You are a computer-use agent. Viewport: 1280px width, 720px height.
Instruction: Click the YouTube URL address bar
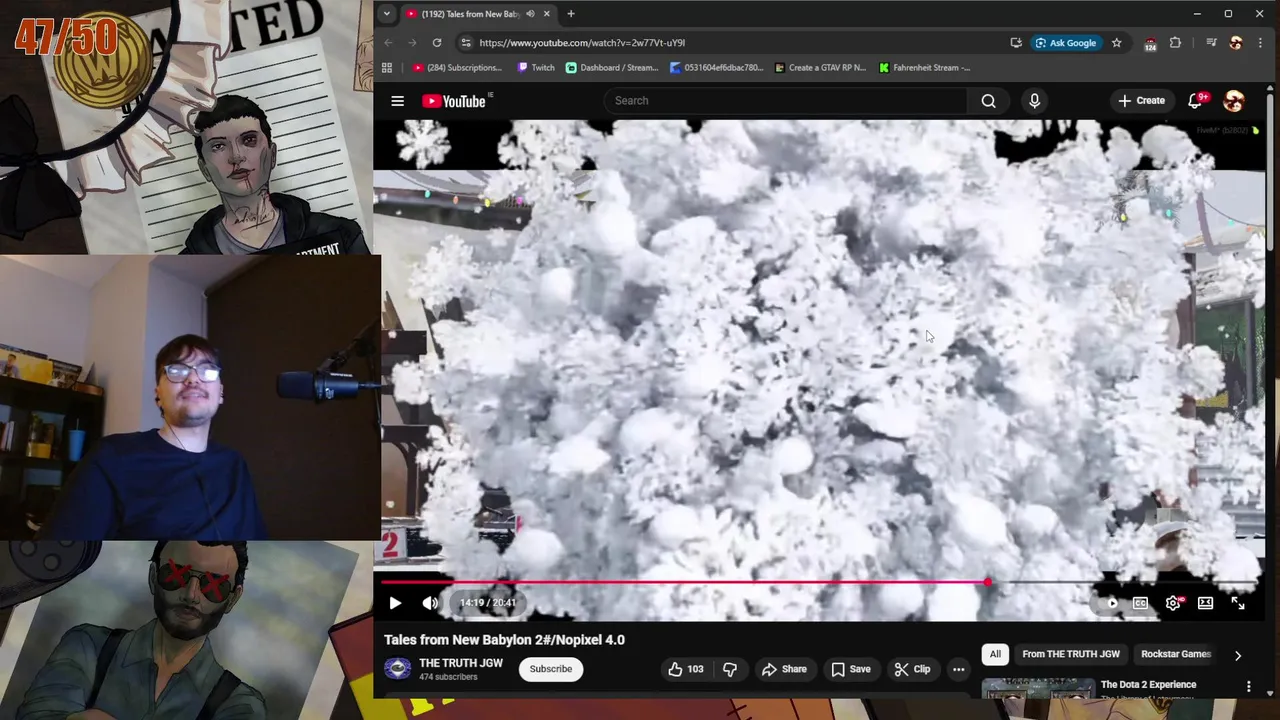pyautogui.click(x=740, y=43)
